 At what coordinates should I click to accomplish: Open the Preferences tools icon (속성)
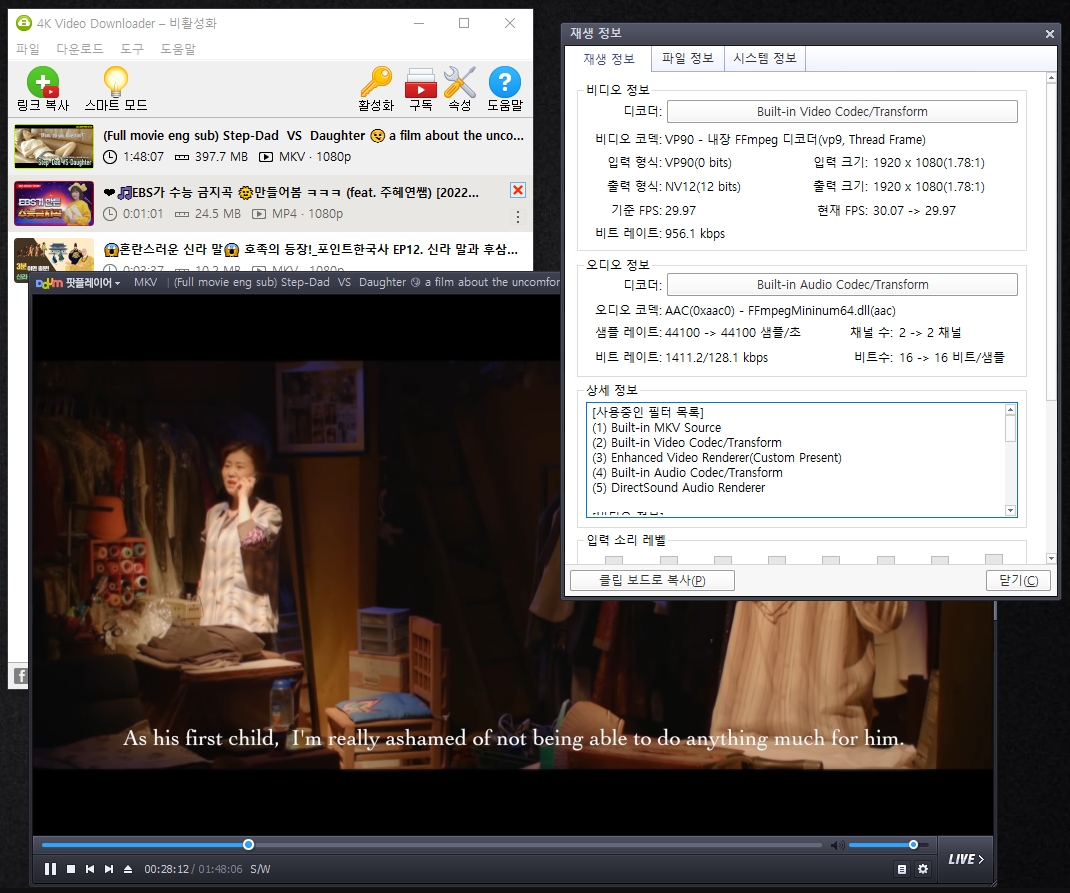(x=459, y=83)
